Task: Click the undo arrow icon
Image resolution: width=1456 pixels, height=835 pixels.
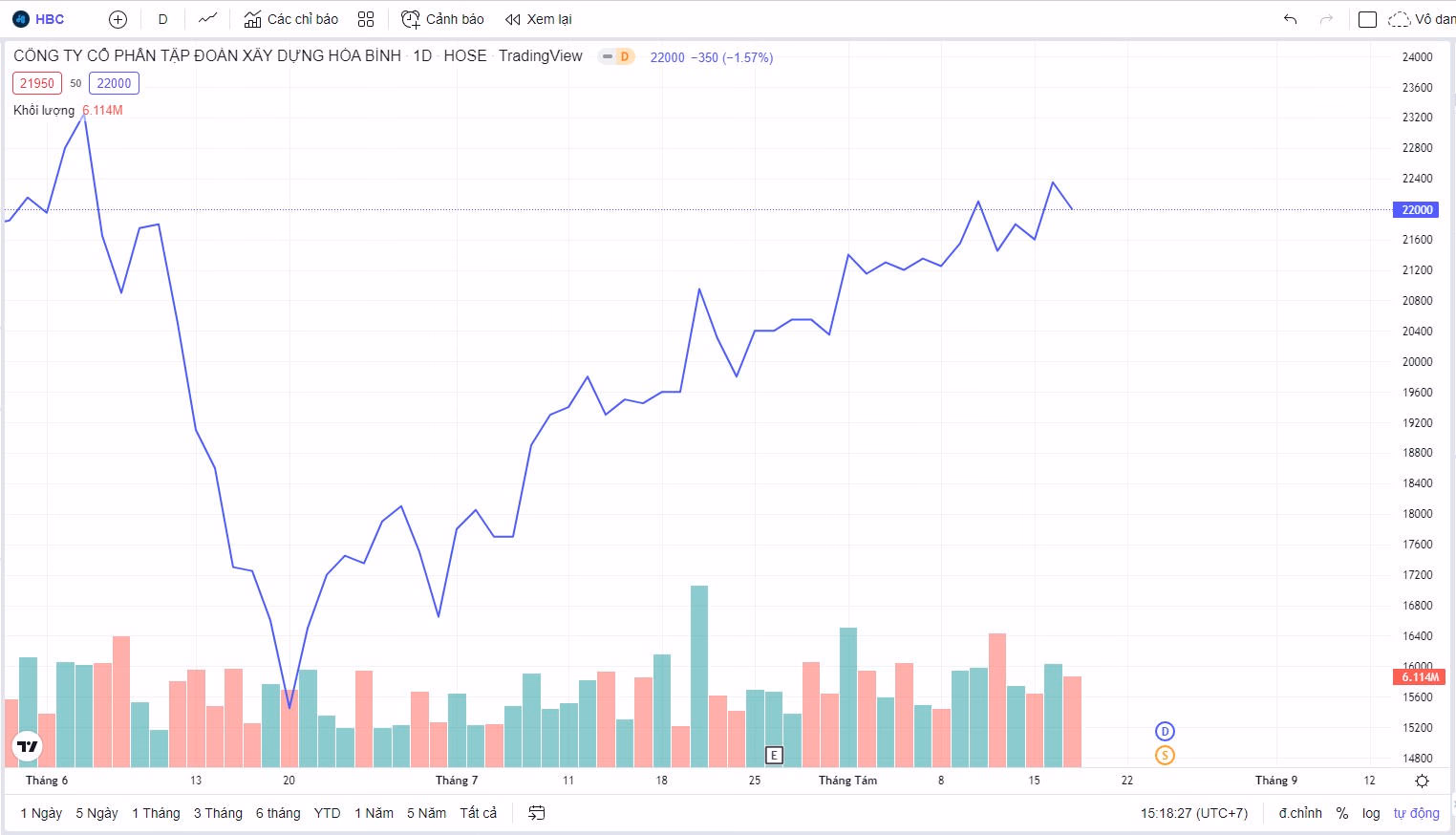Action: pos(1290,19)
